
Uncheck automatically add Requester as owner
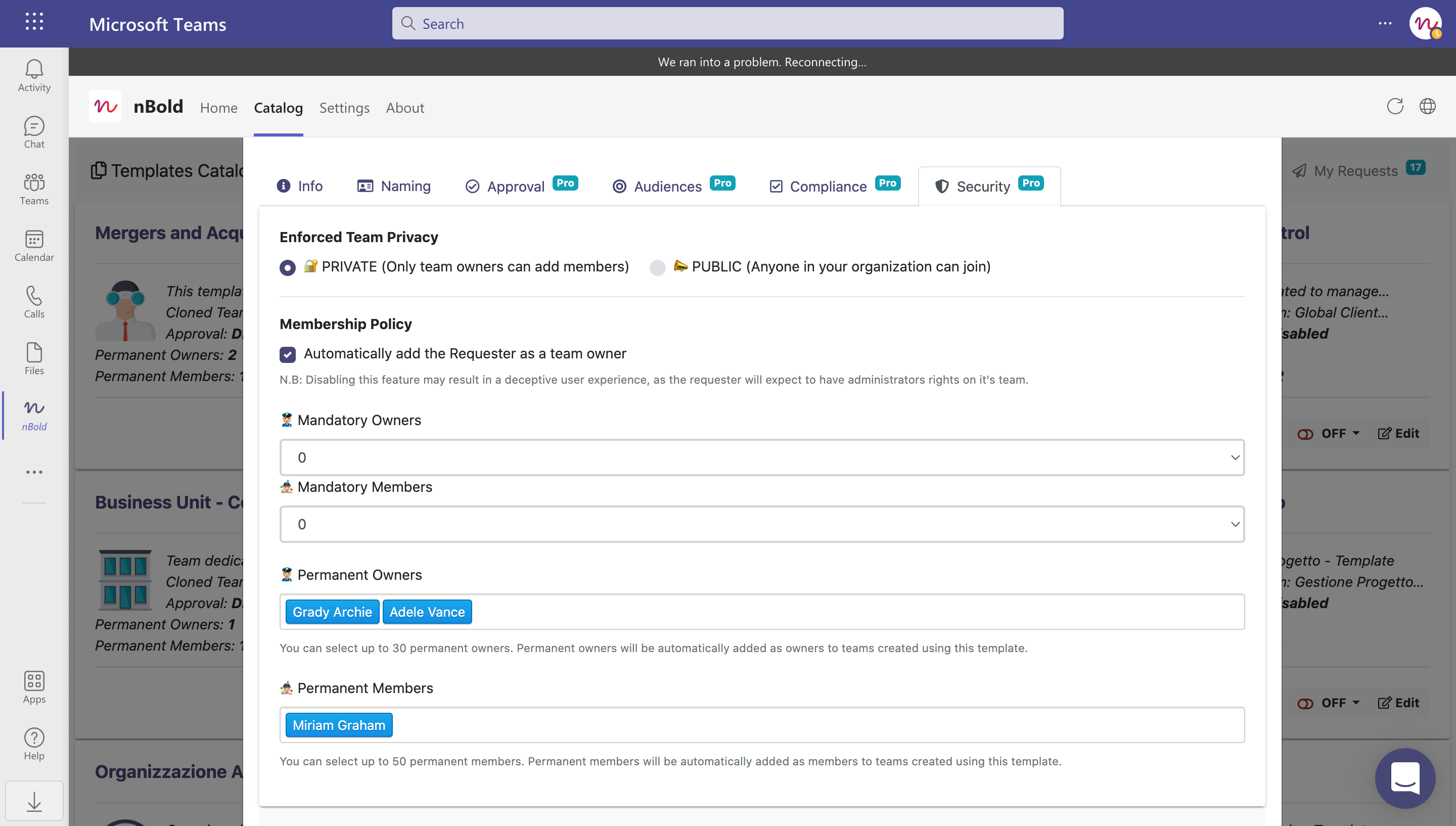pos(288,354)
